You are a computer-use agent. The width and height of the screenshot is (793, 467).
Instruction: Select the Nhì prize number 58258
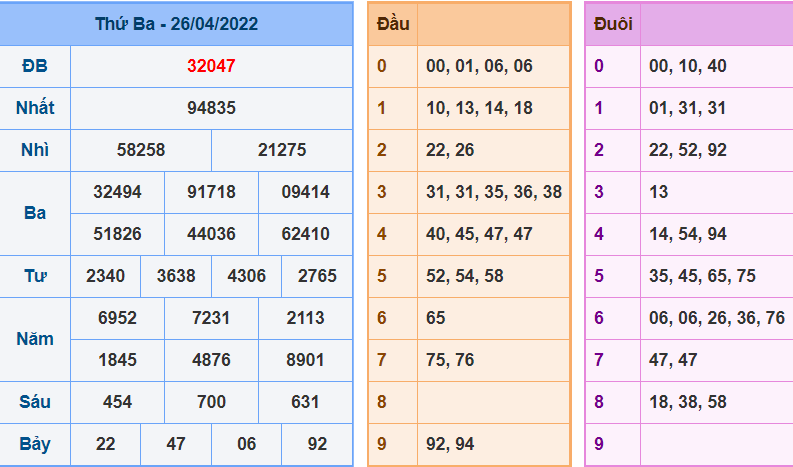coord(141,150)
